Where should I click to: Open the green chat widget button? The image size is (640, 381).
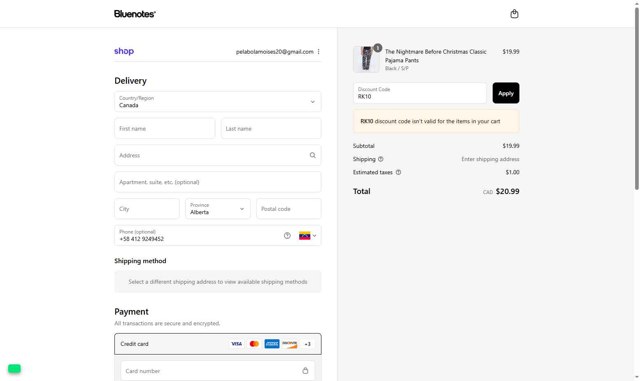coord(14,368)
